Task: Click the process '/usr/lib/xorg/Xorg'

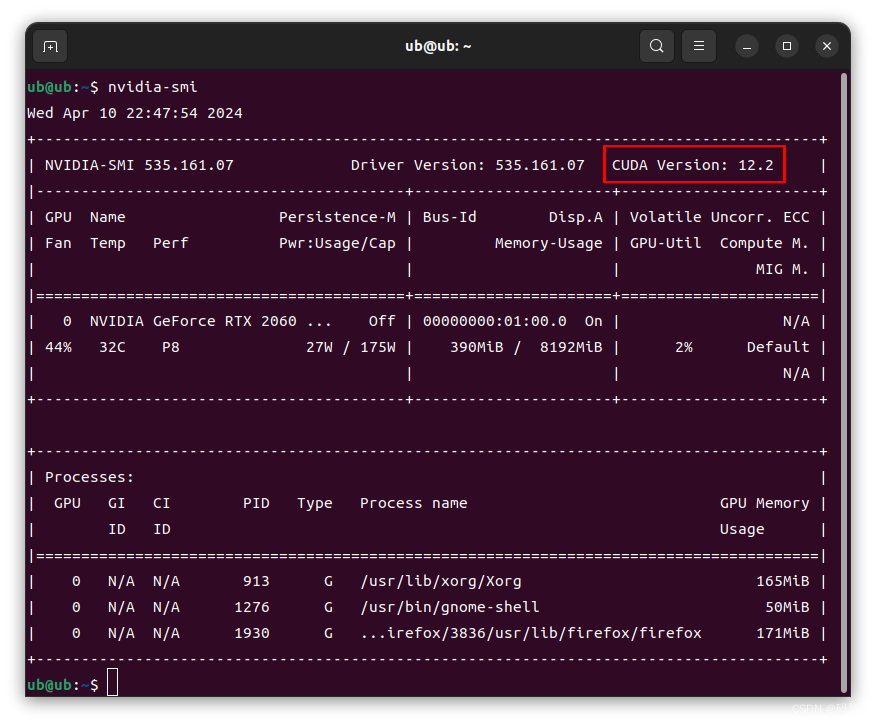Action: [x=441, y=581]
